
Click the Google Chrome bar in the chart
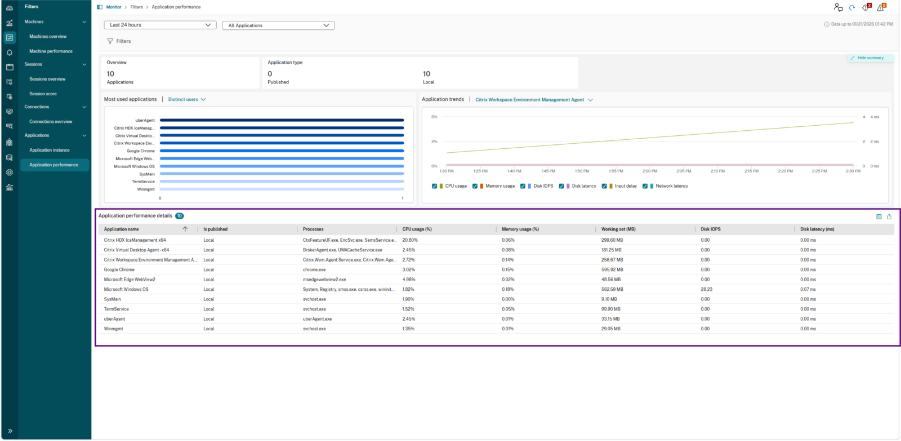[x=282, y=151]
